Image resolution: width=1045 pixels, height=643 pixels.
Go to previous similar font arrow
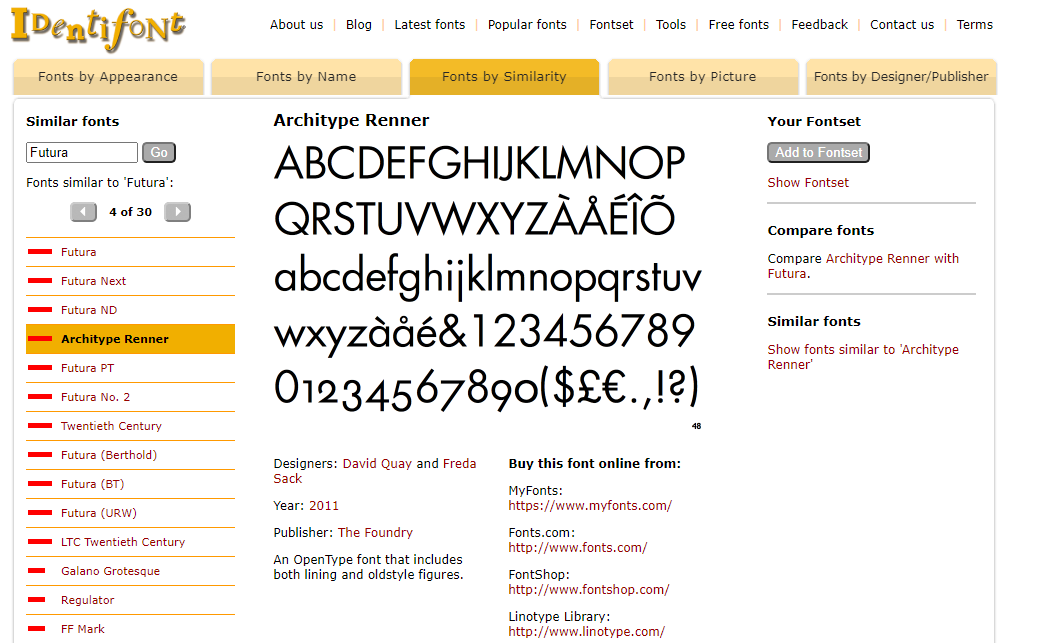(83, 212)
